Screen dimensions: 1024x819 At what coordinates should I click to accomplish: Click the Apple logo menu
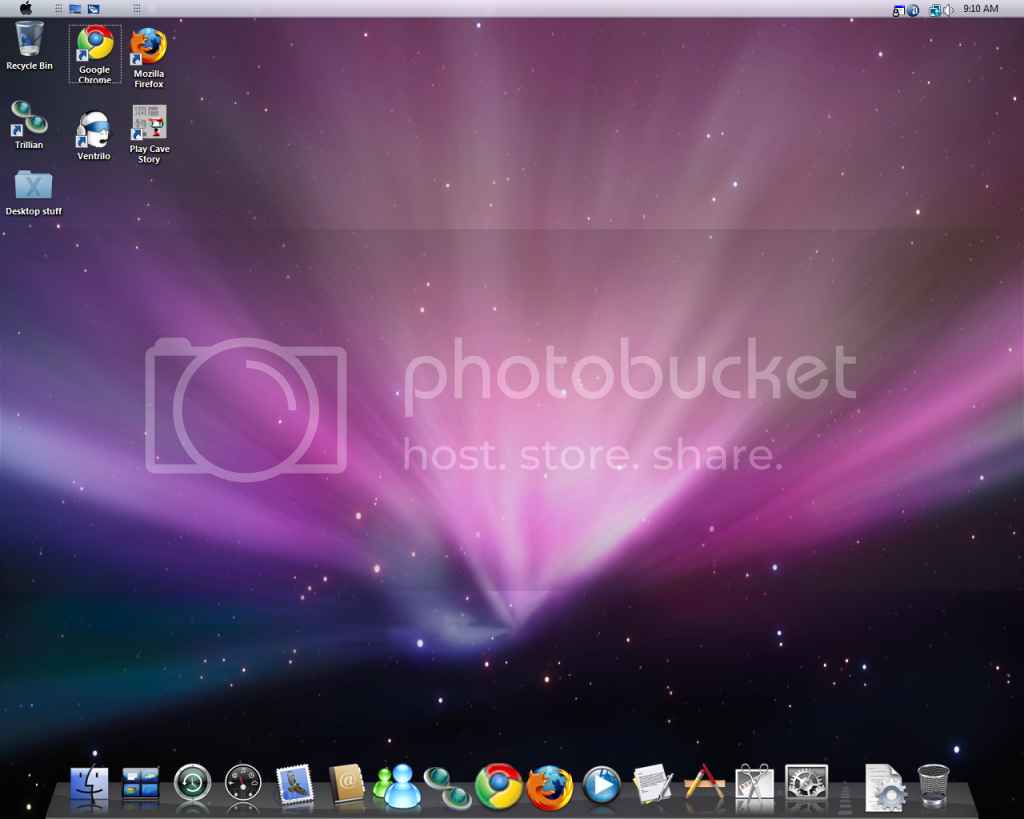[26, 8]
